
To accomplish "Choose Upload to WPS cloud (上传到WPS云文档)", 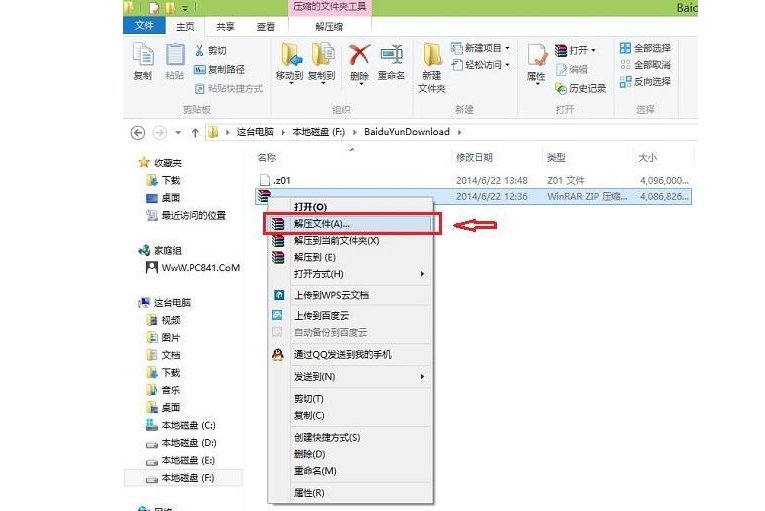I will pos(349,295).
